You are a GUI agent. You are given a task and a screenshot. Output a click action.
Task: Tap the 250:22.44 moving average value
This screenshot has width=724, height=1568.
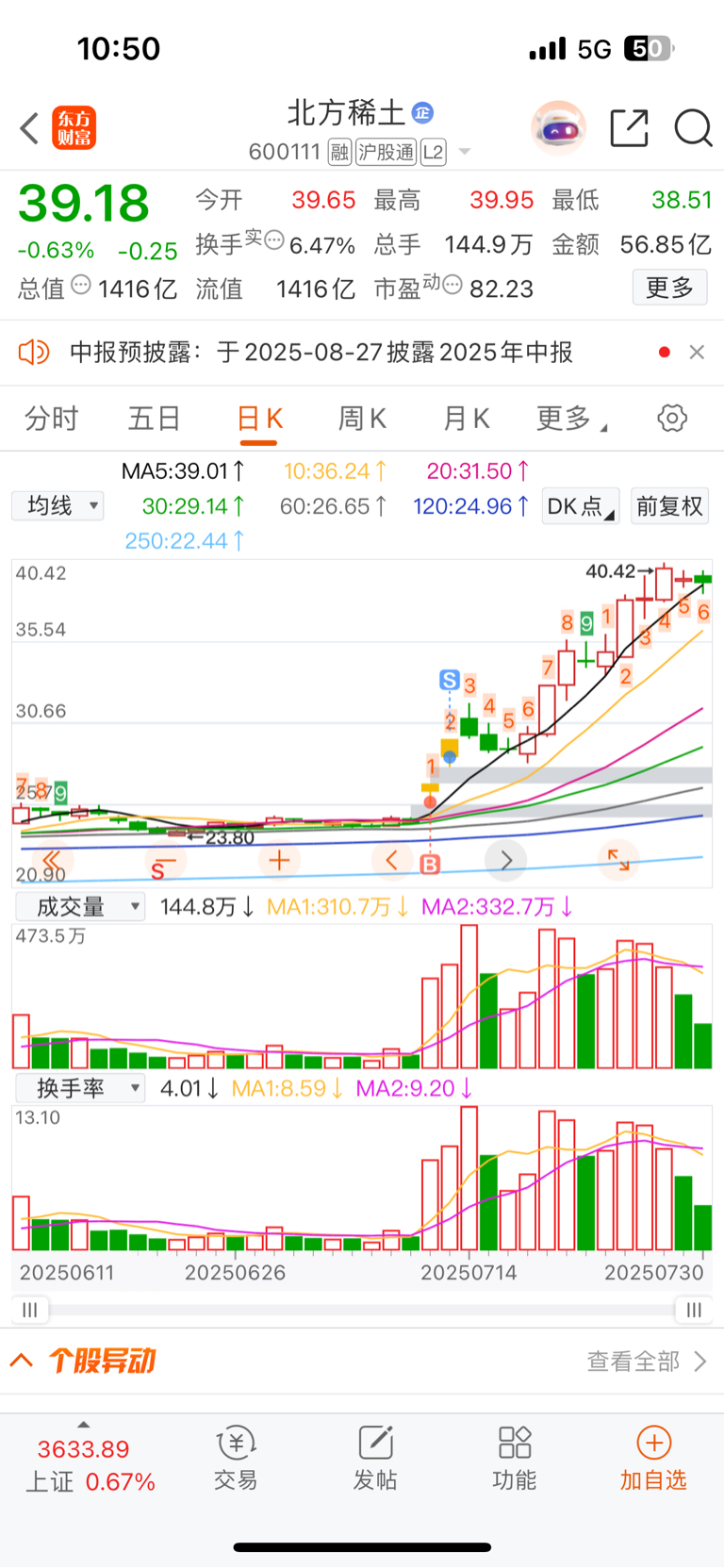[x=186, y=541]
